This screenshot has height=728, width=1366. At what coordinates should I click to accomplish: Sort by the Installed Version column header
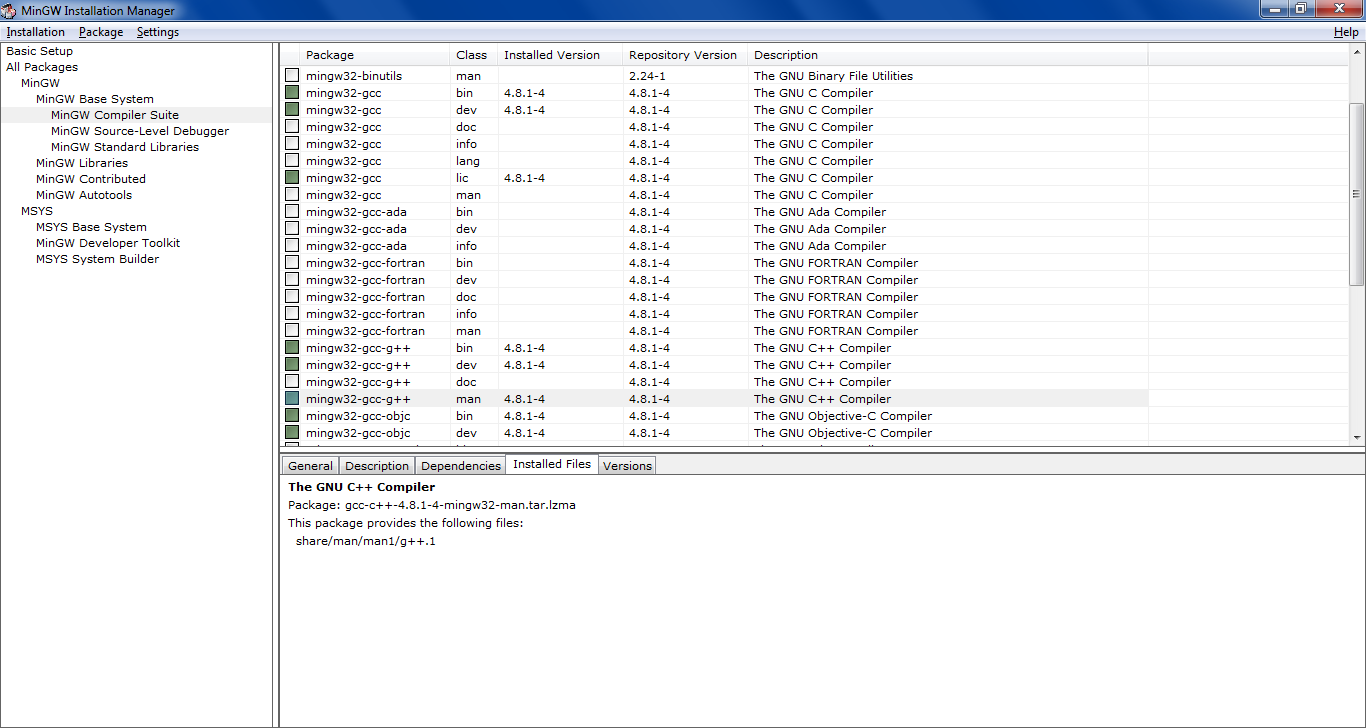[x=560, y=55]
